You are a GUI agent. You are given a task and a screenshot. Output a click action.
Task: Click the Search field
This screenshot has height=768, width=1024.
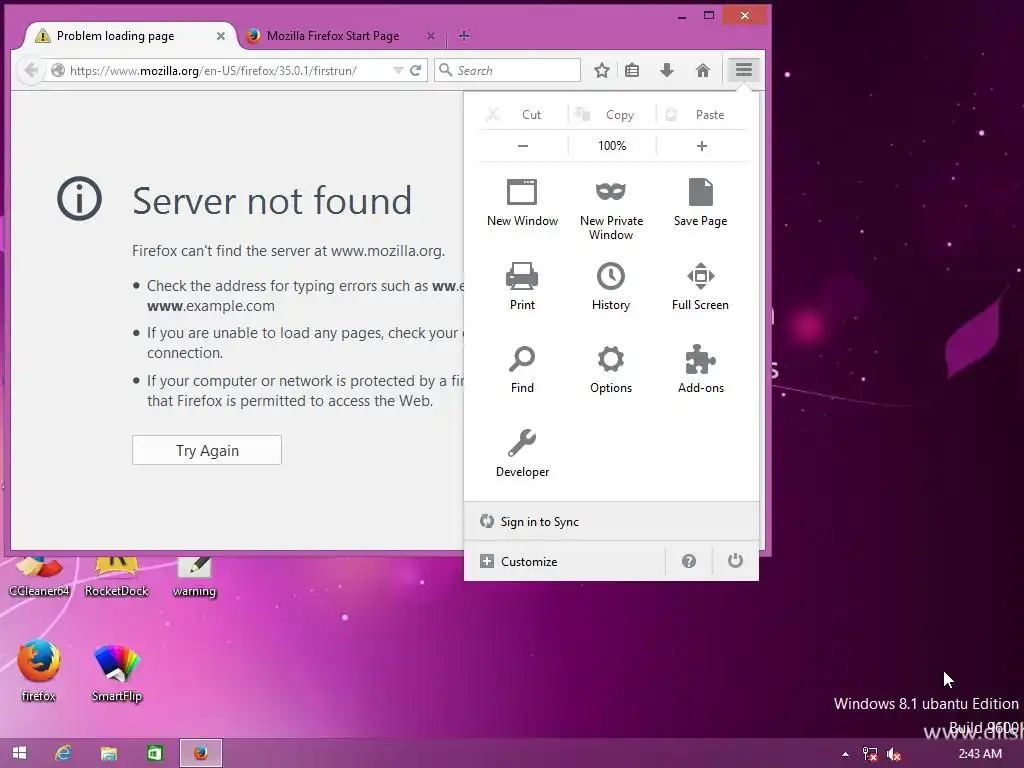507,71
